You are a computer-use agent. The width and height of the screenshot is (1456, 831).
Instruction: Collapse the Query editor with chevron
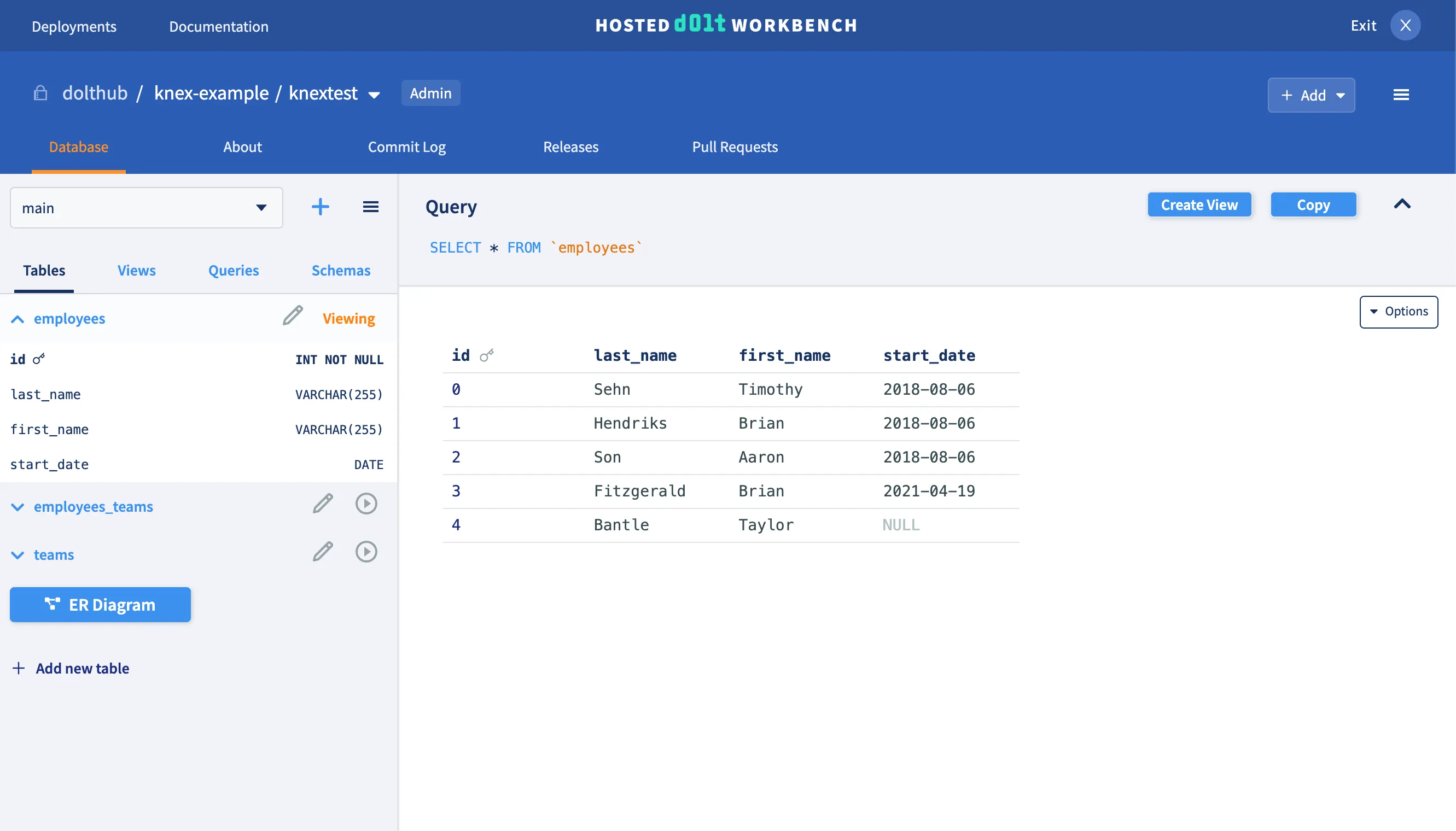tap(1402, 204)
